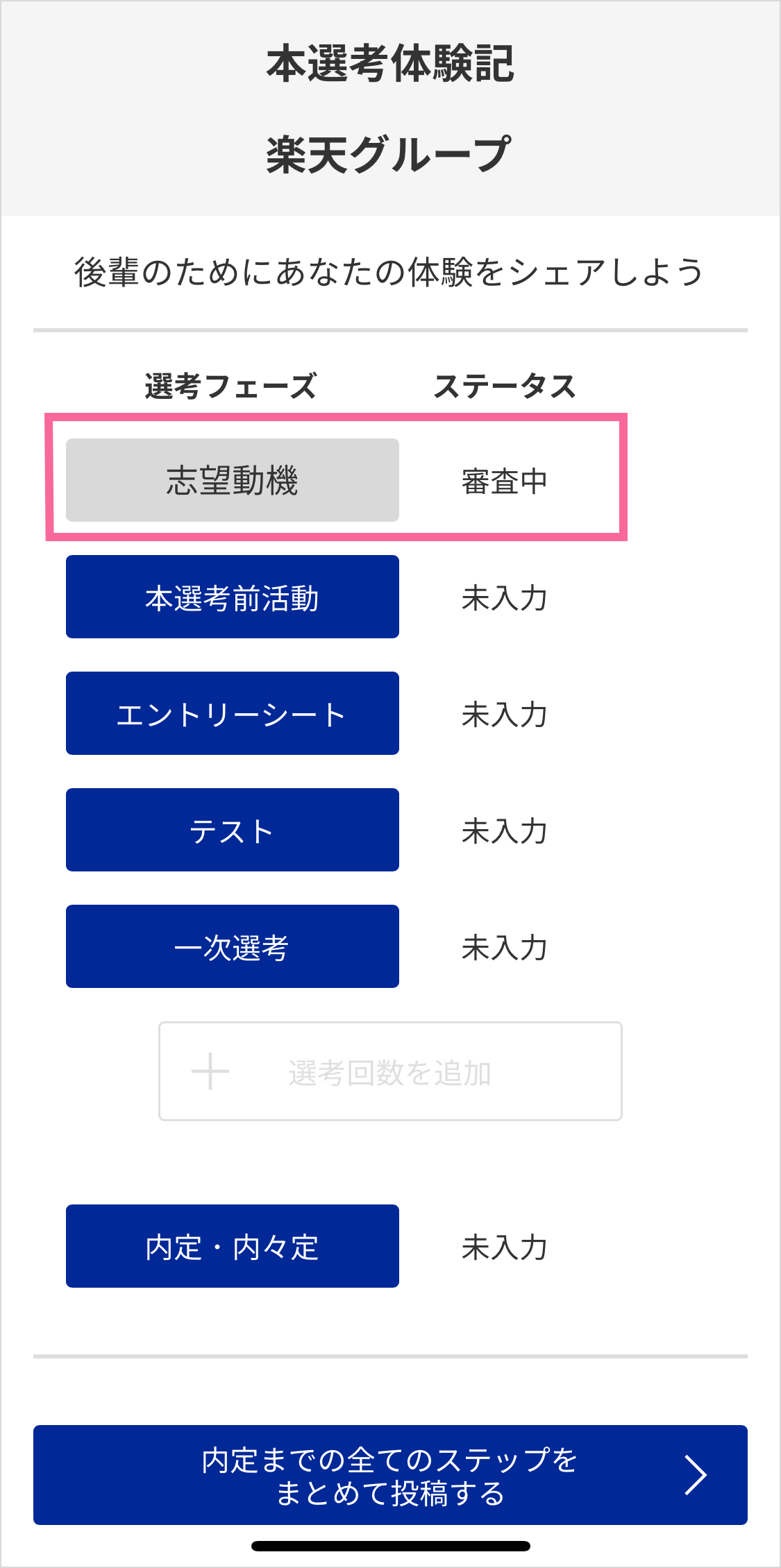Tap the right chevron arrow on submit button

click(x=695, y=1475)
